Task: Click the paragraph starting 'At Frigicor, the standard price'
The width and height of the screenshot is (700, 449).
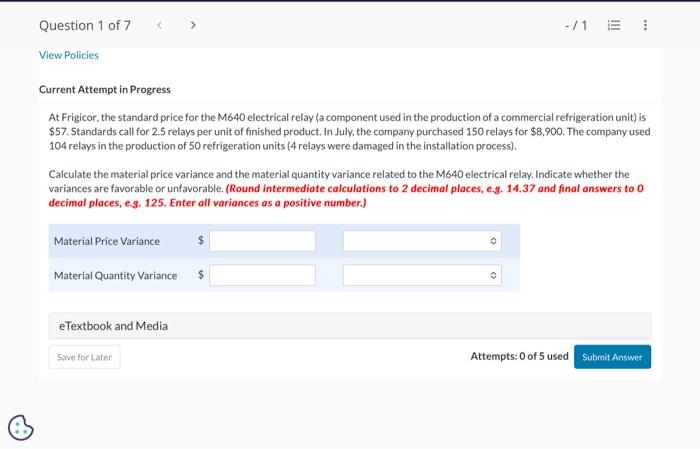Action: (350, 132)
